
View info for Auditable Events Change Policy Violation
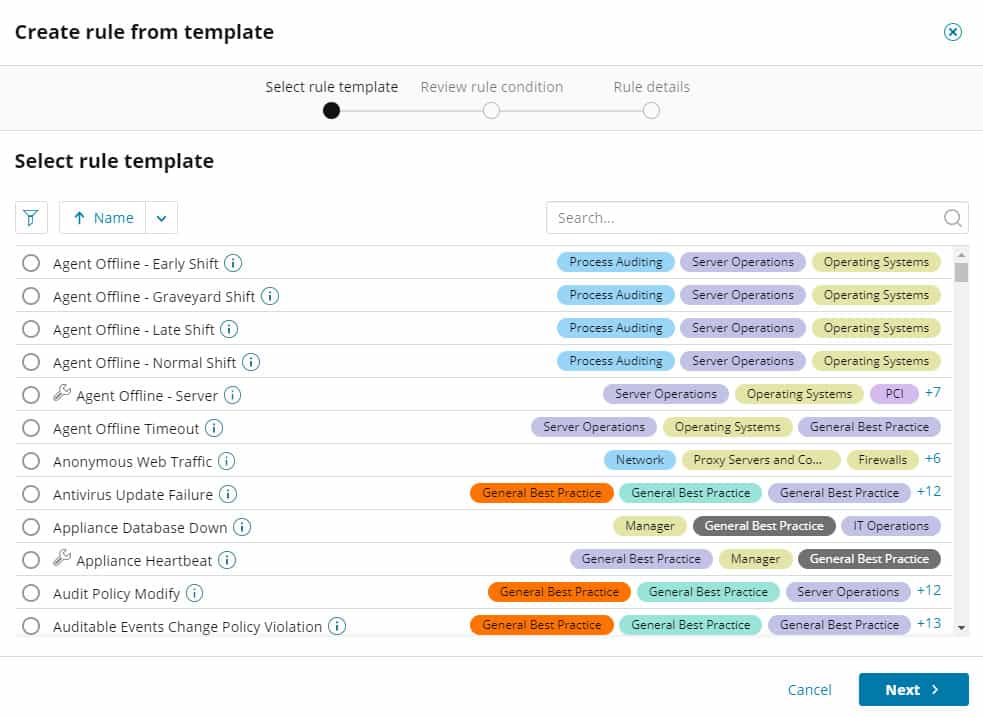(337, 626)
